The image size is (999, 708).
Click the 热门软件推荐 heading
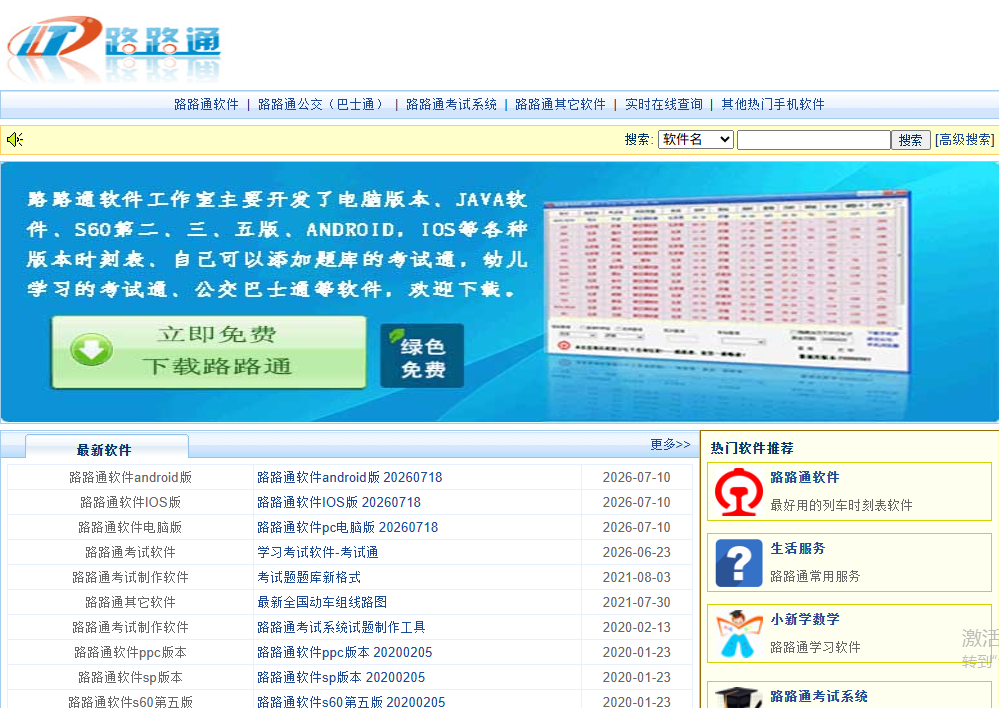[752, 448]
